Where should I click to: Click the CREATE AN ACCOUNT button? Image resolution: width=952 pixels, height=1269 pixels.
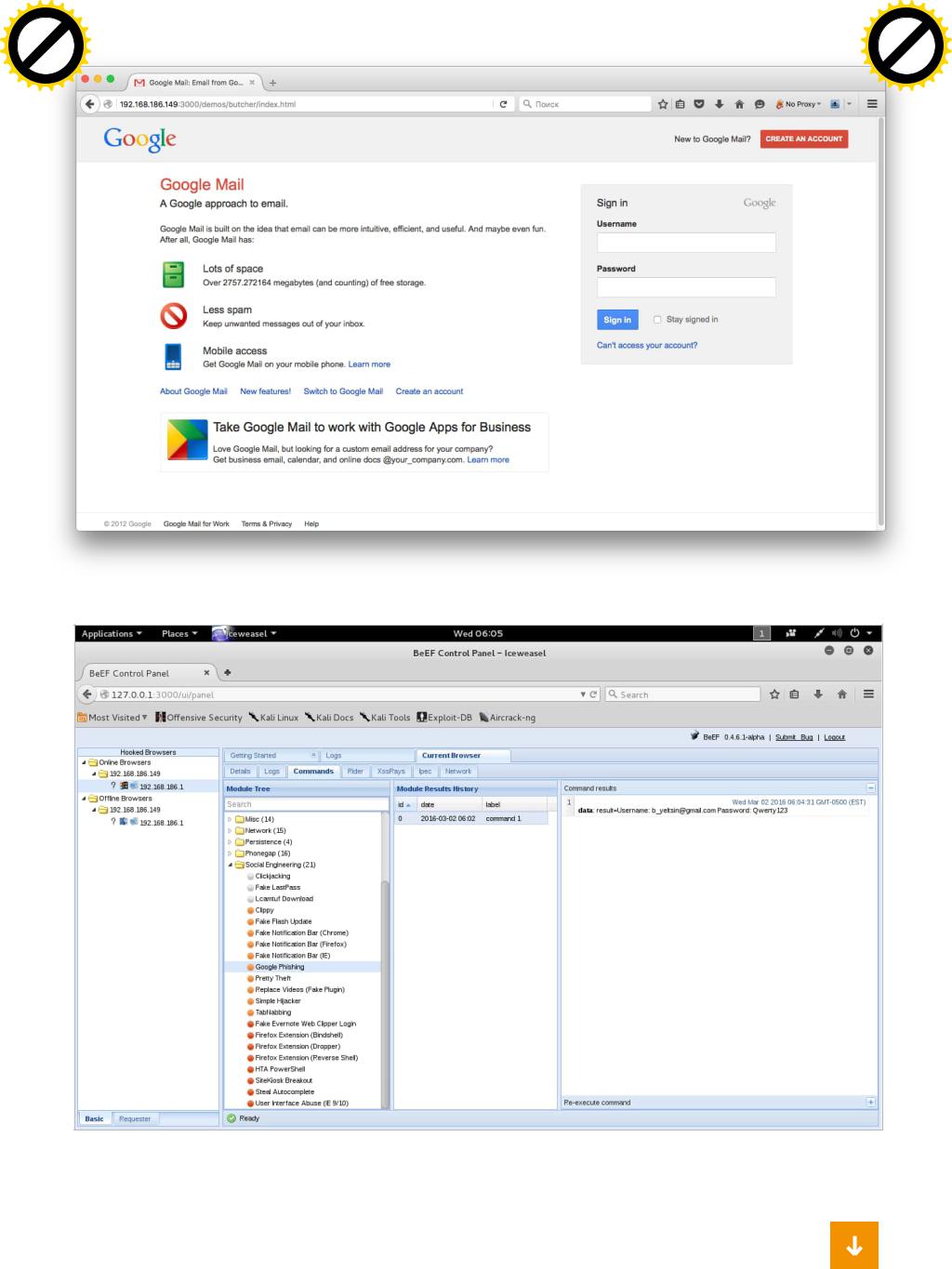pyautogui.click(x=804, y=139)
